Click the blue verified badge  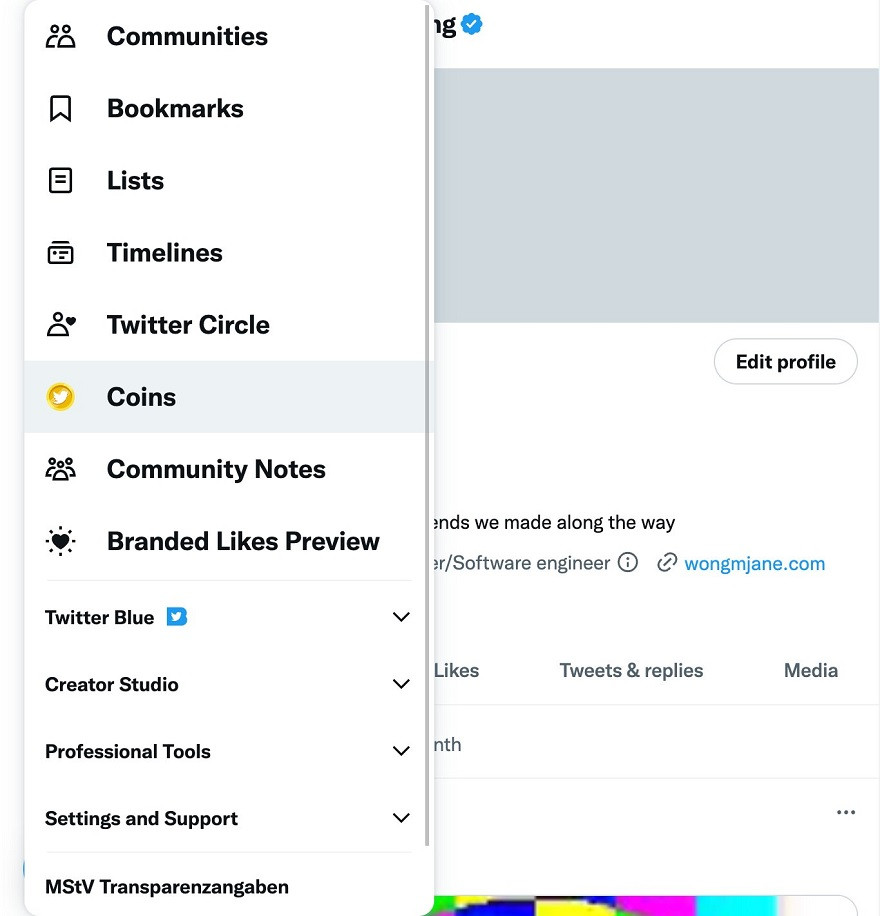pos(472,25)
